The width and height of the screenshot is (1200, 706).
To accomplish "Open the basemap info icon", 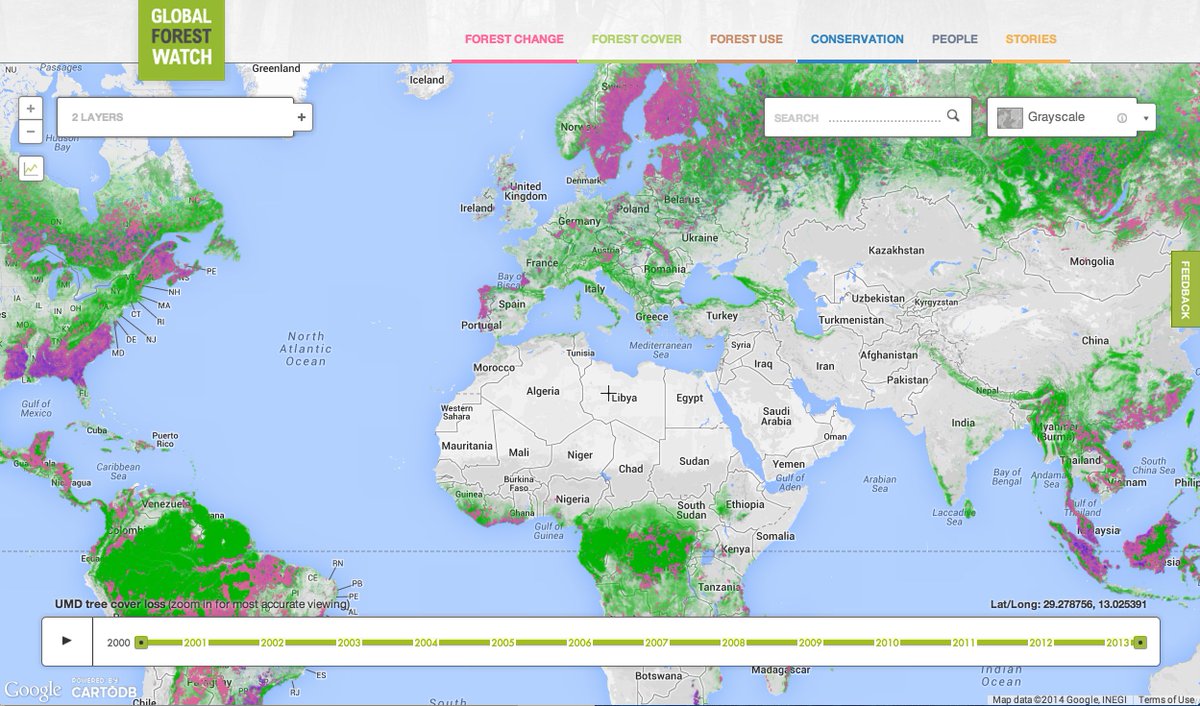I will (1121, 118).
